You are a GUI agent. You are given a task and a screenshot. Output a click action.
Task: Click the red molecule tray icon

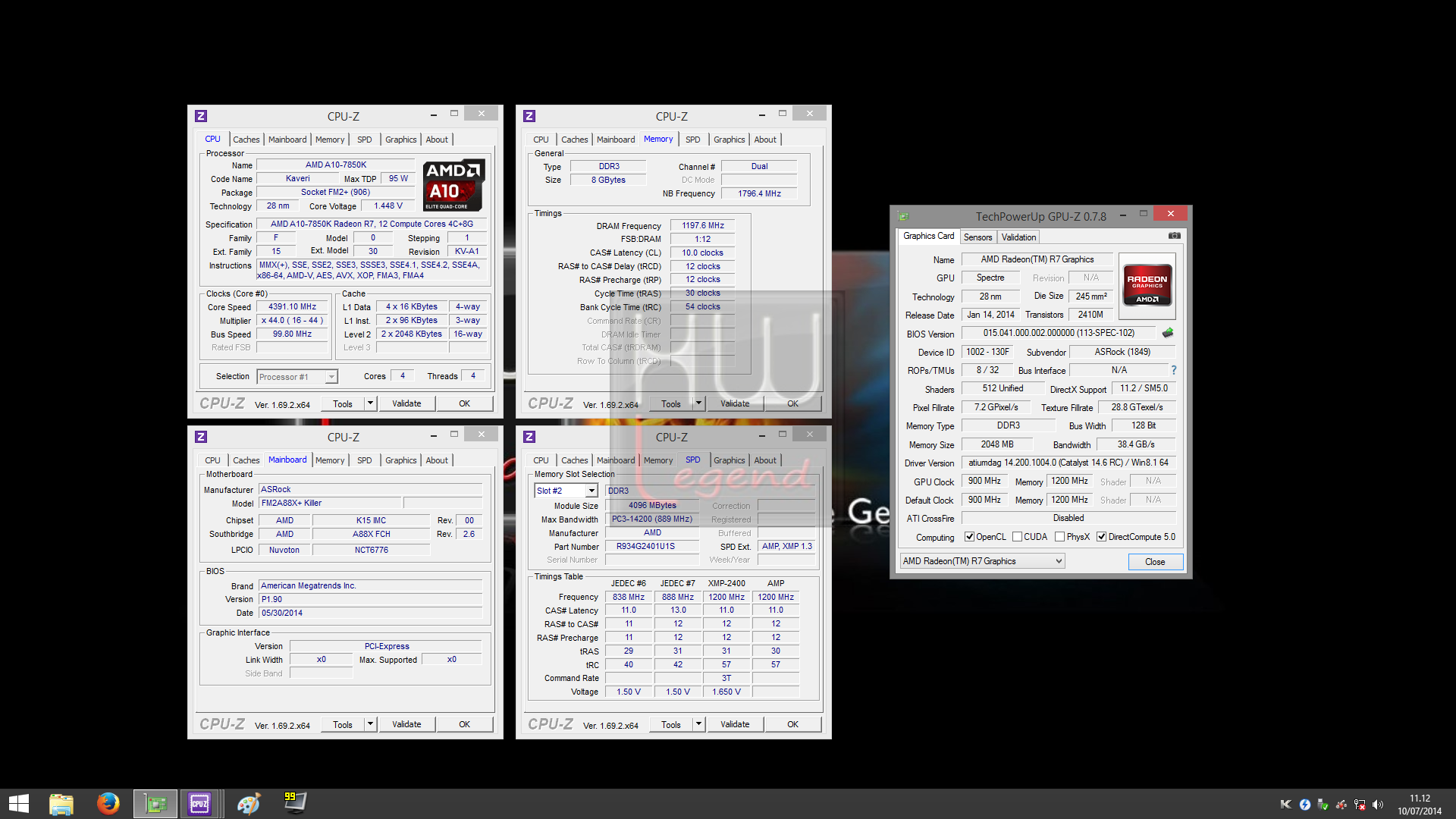pos(1341,805)
